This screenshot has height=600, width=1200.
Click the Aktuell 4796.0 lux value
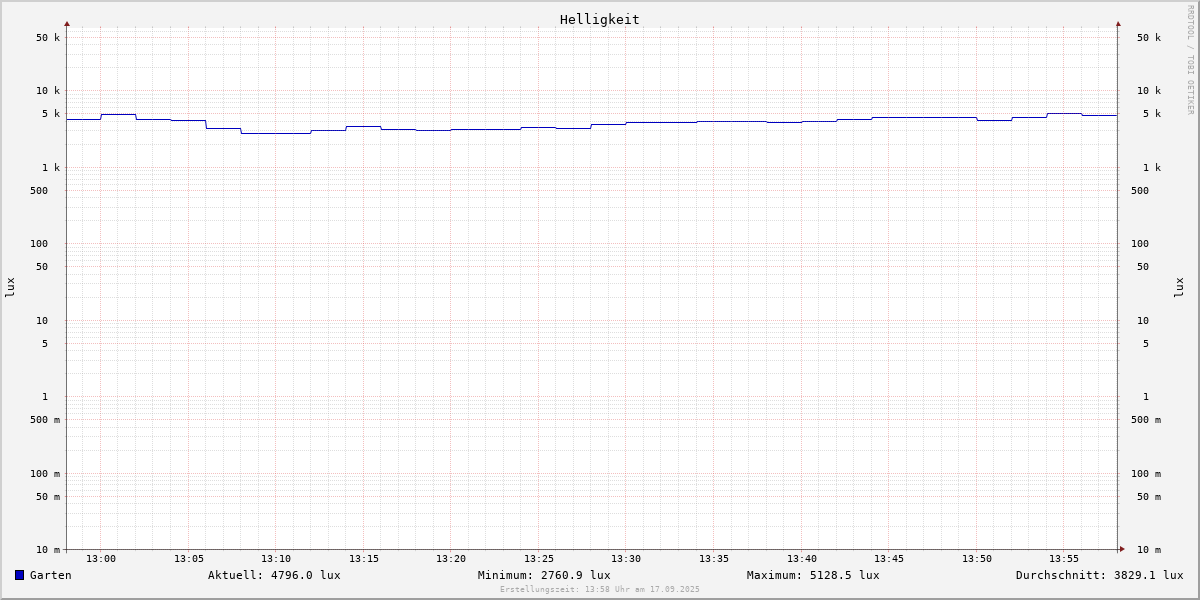274,575
